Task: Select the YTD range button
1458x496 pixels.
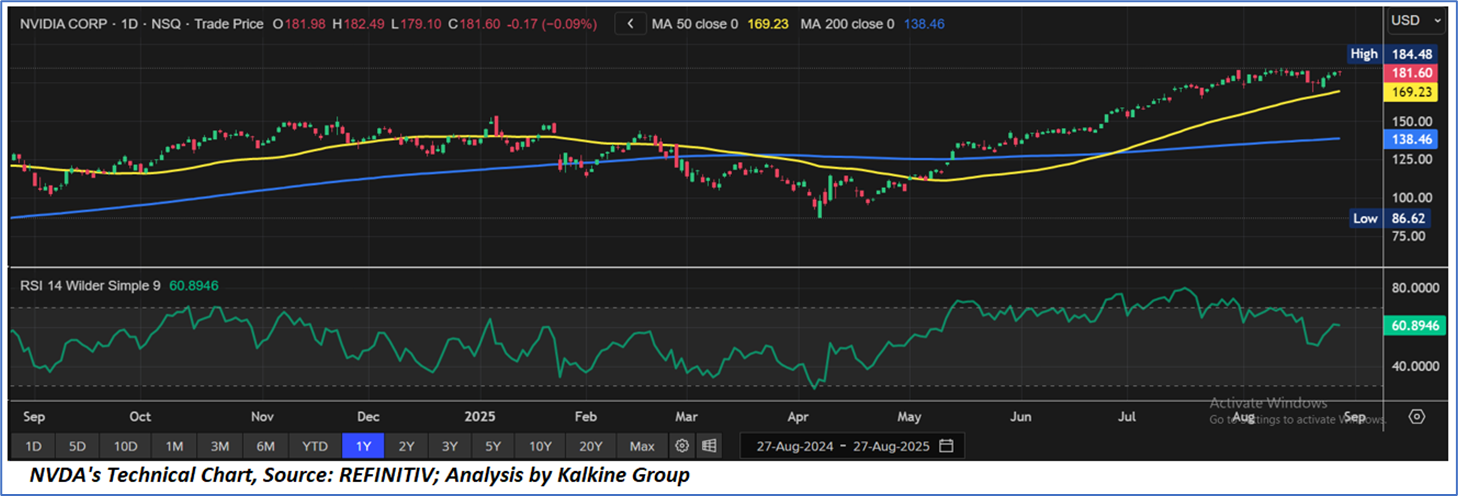Action: pos(314,445)
